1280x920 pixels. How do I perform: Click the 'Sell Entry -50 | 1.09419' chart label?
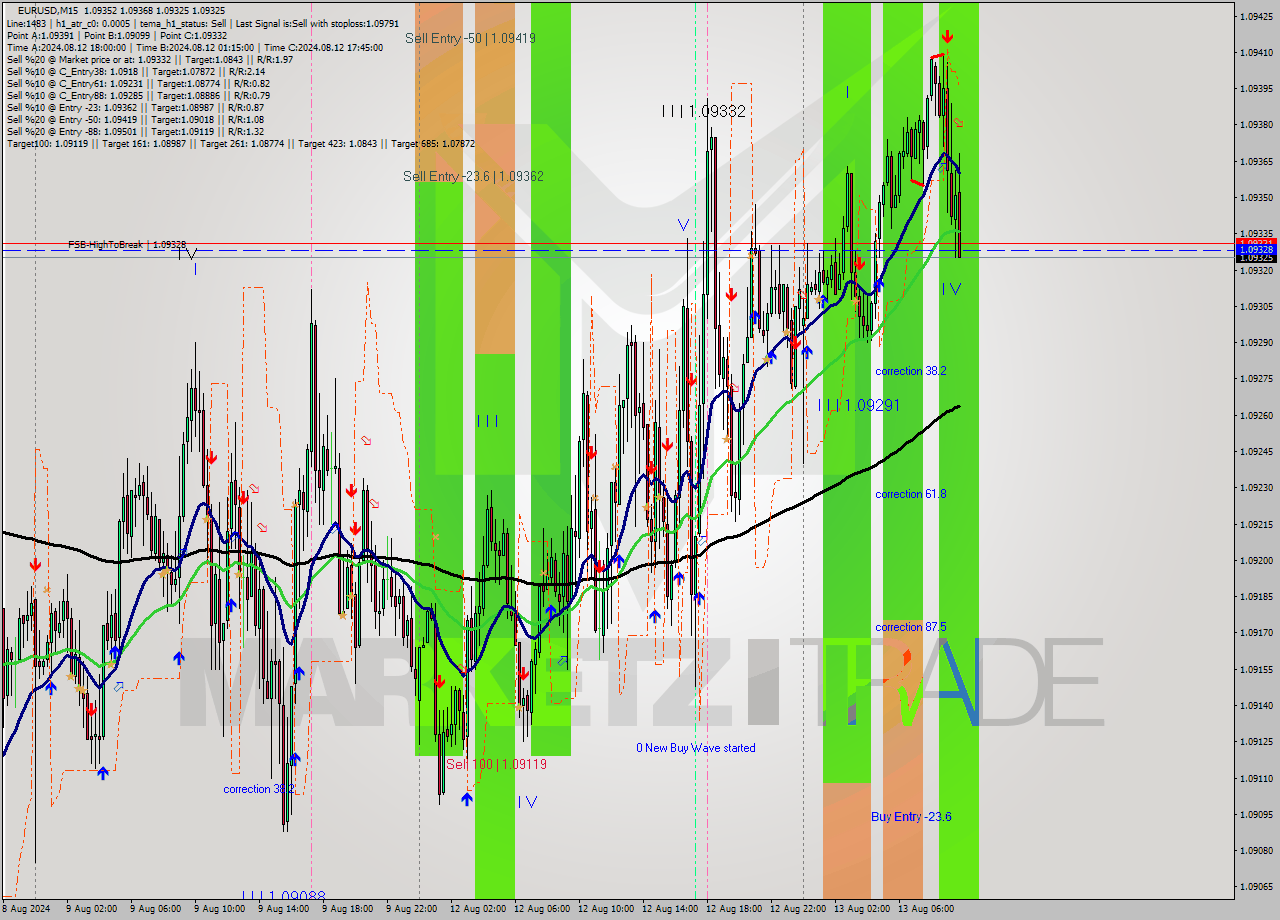[470, 38]
